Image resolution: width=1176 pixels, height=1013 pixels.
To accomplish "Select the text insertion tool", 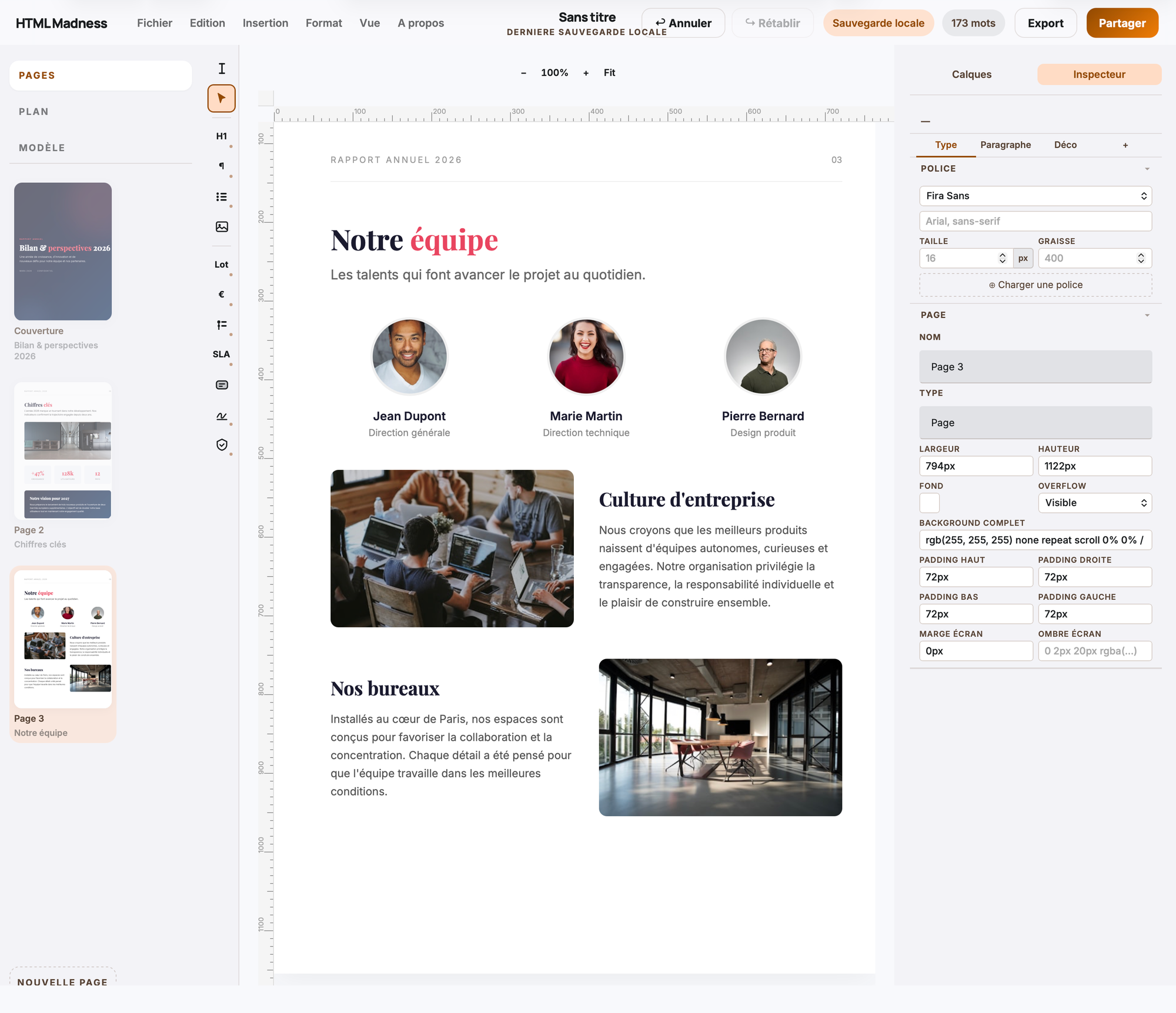I will [222, 68].
